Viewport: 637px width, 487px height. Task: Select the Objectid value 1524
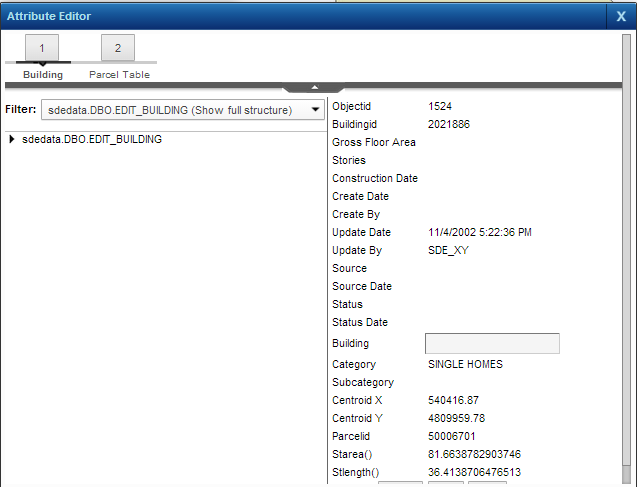440,106
